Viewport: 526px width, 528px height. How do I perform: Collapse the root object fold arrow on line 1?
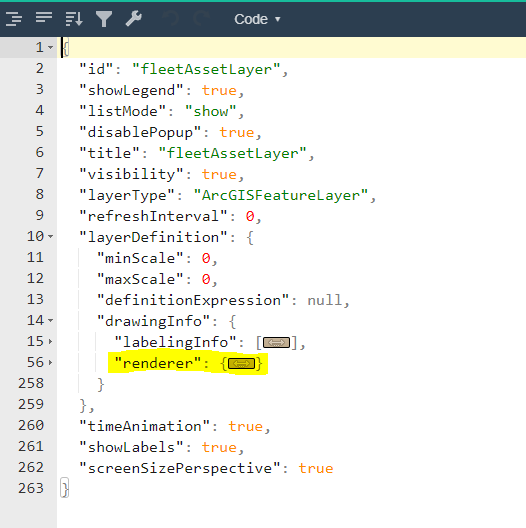tap(51, 47)
